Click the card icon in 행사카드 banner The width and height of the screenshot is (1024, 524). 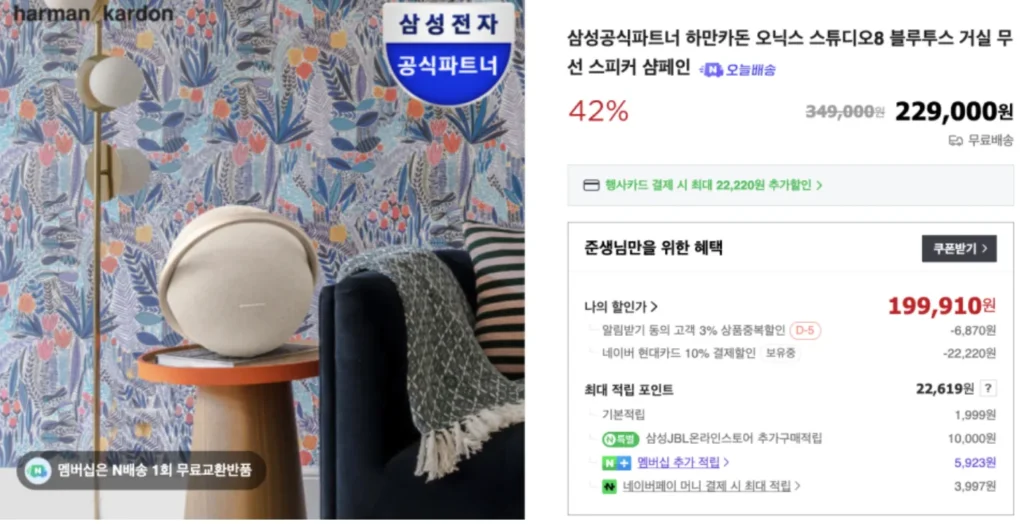(590, 186)
